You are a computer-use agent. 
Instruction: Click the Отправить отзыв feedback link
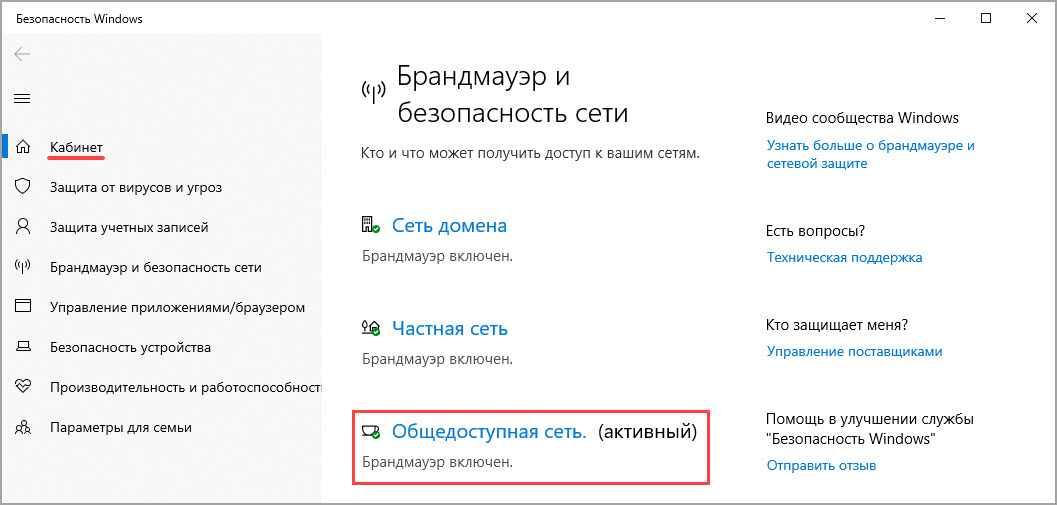coord(820,465)
